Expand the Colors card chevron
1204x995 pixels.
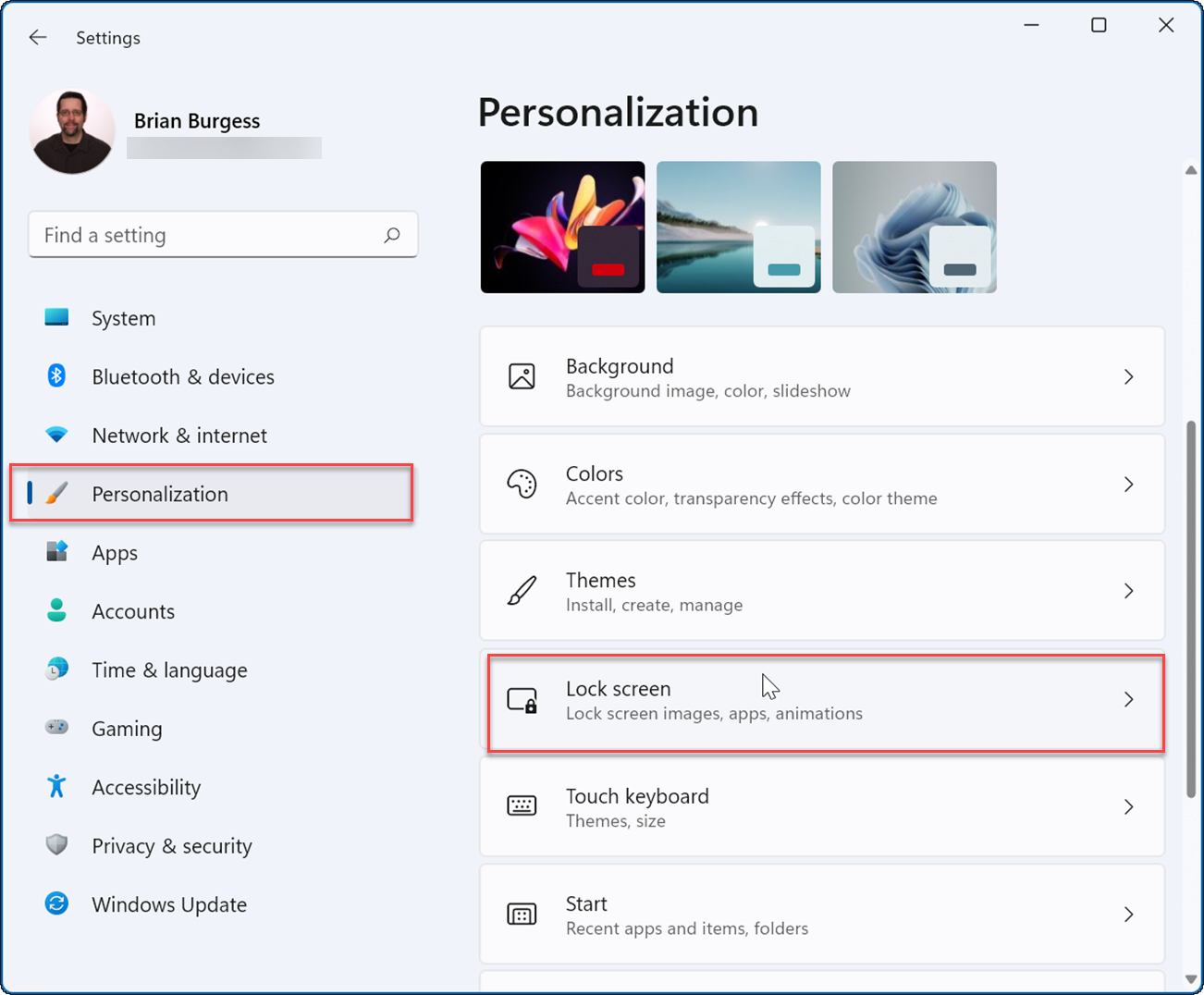pos(1128,484)
